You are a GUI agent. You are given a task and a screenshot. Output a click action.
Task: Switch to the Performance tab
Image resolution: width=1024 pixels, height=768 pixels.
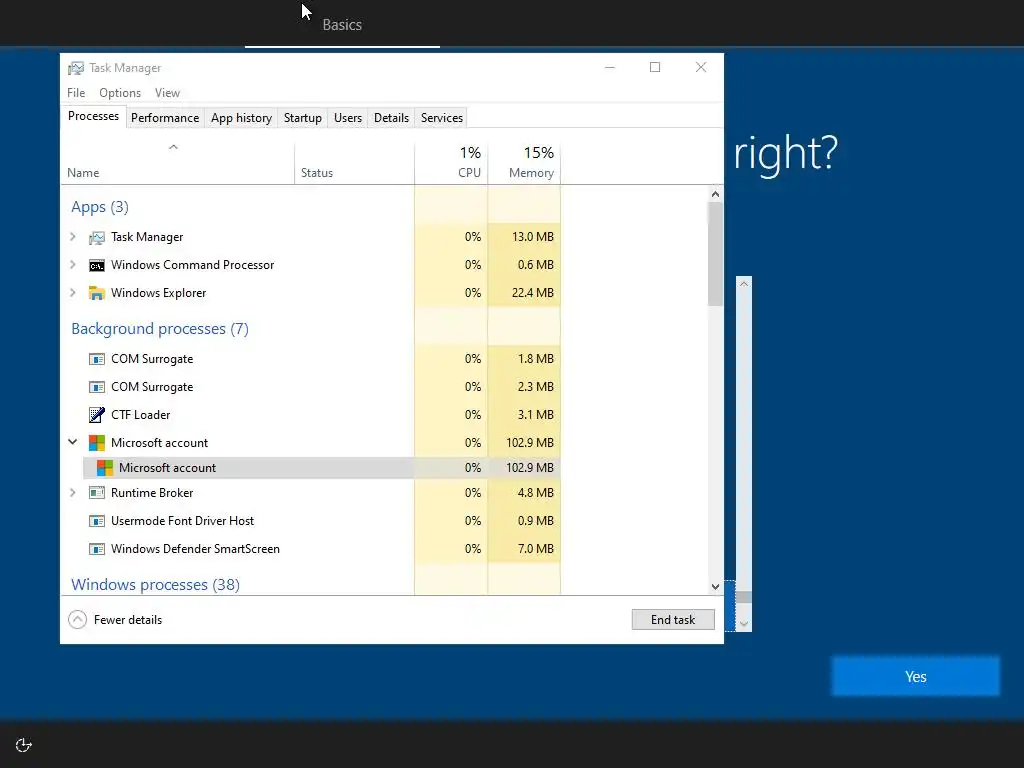[165, 118]
